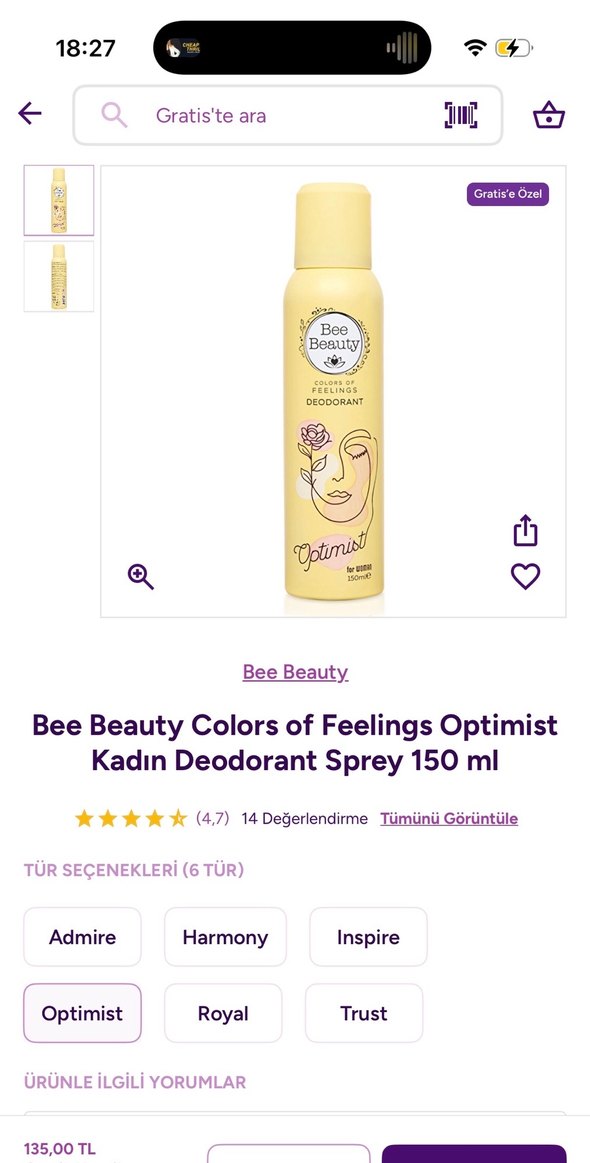Tap the search magnifier icon

coord(114,115)
